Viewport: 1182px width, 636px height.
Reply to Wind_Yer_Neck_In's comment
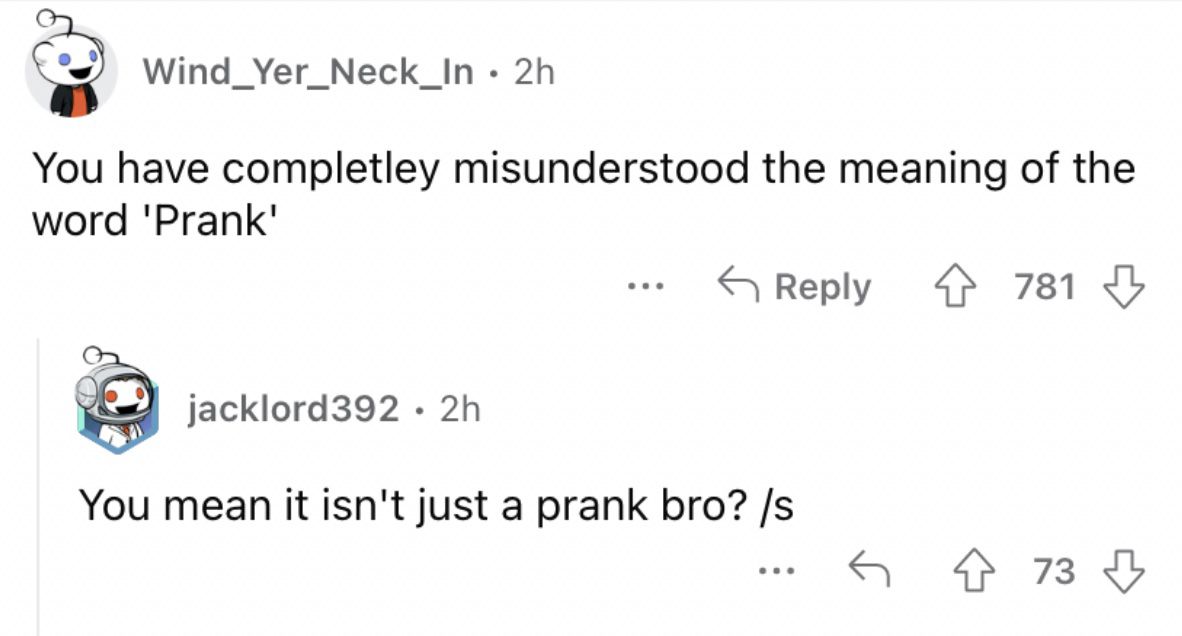[x=794, y=286]
